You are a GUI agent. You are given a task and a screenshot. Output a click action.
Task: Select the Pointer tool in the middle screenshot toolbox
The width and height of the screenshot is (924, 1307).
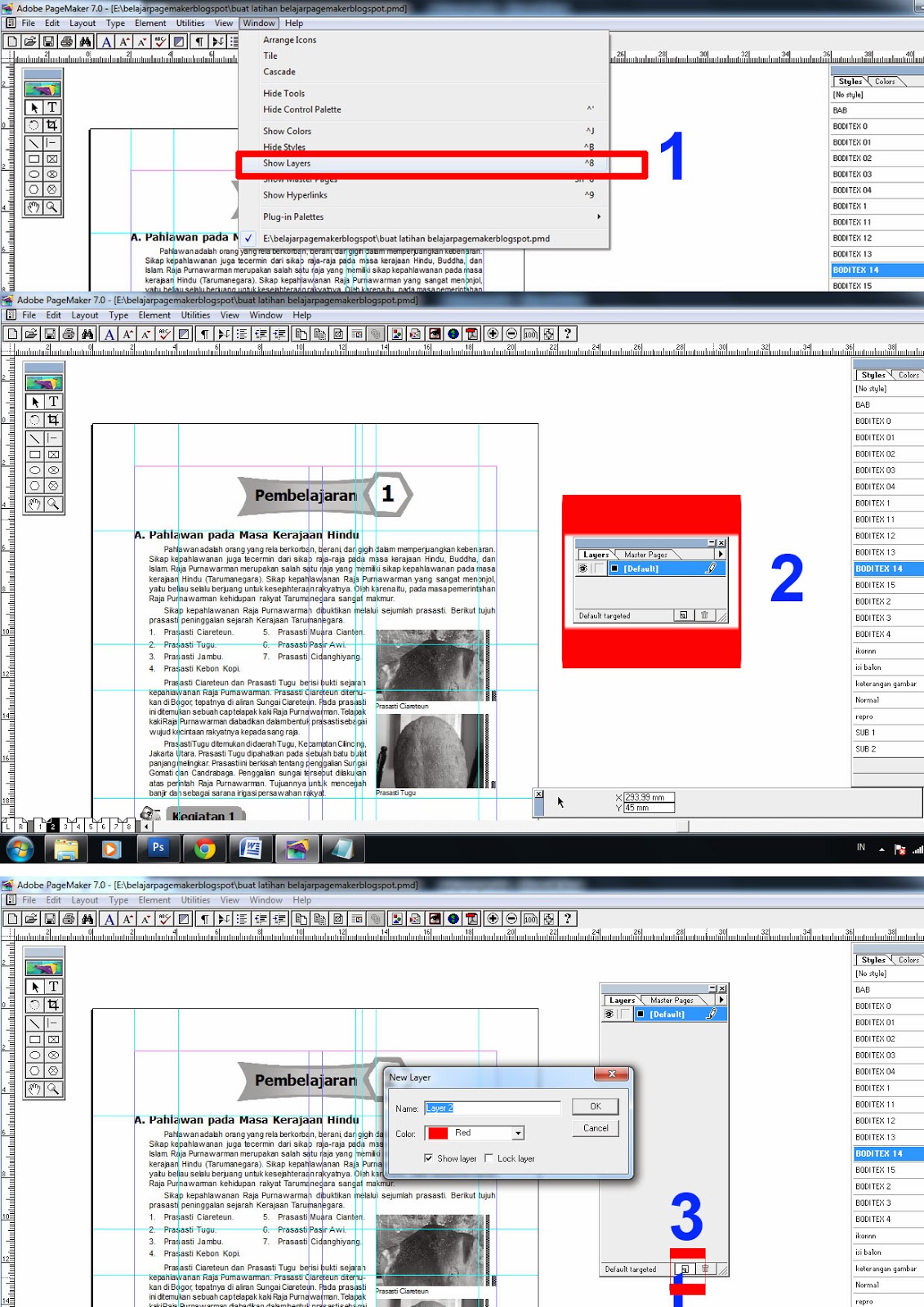pyautogui.click(x=35, y=402)
